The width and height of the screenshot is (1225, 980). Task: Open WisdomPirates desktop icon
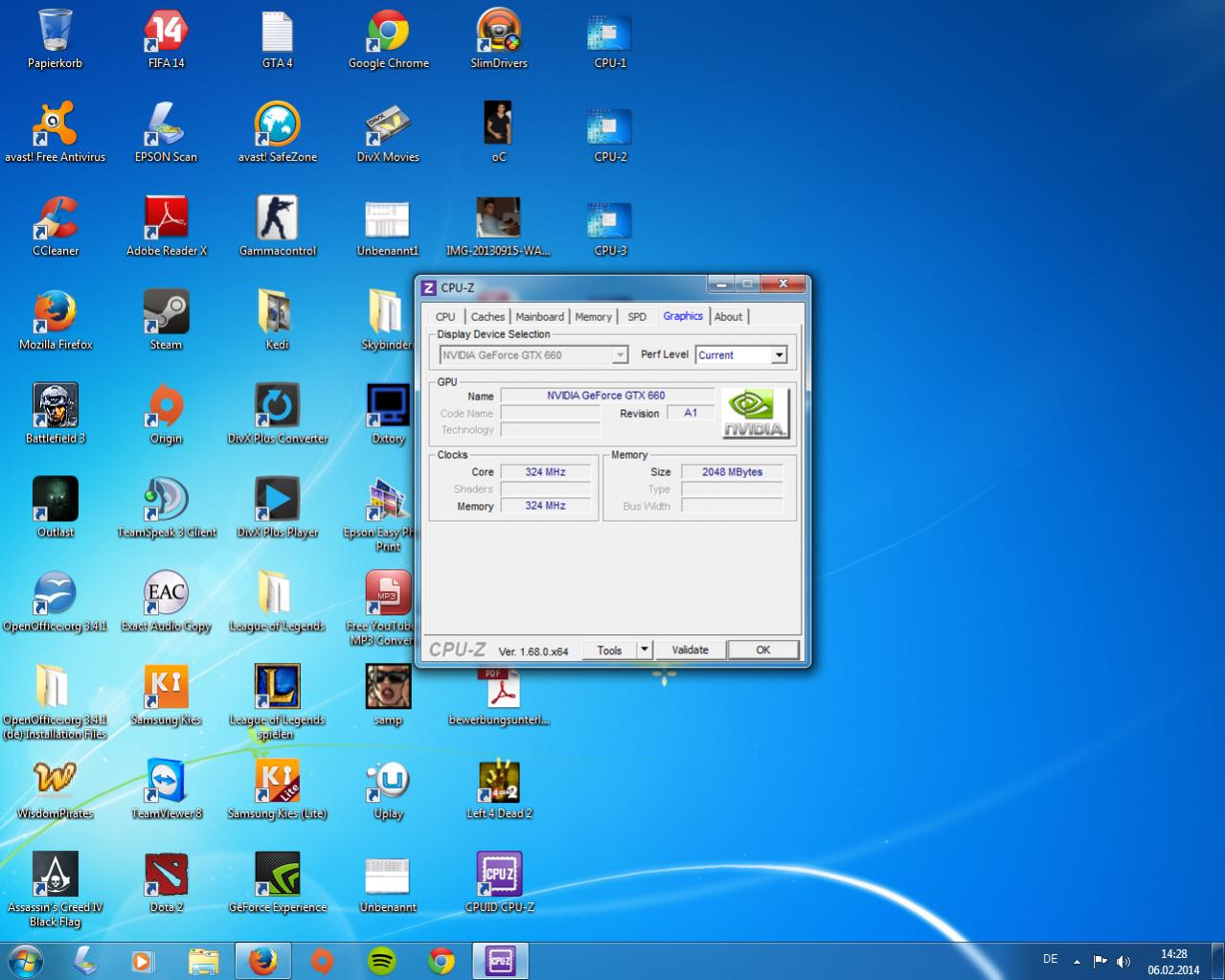tap(56, 790)
